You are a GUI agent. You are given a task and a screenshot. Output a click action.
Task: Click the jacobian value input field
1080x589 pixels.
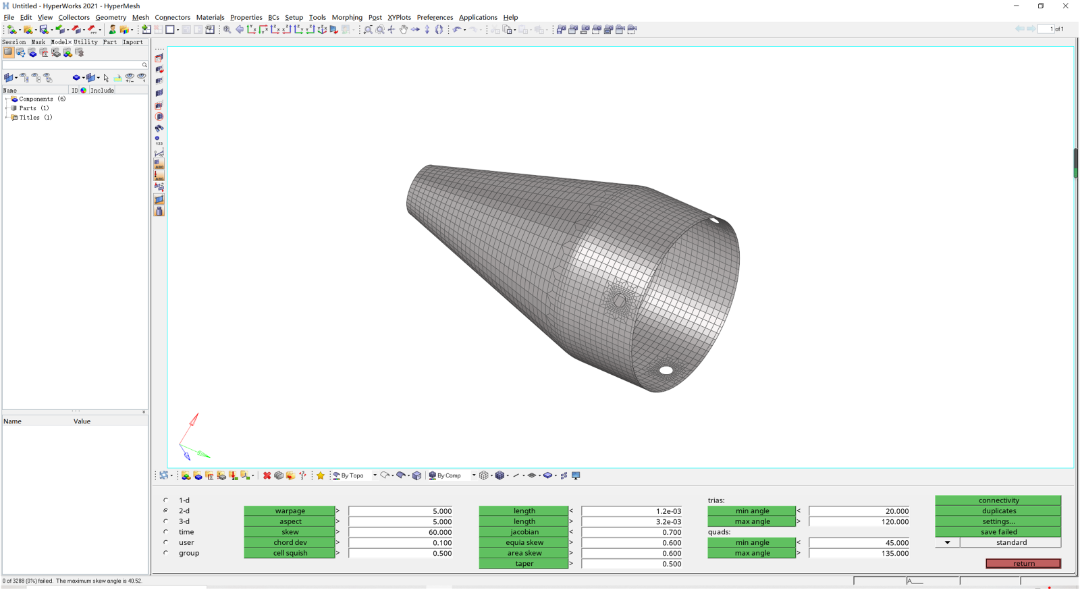[x=632, y=532]
